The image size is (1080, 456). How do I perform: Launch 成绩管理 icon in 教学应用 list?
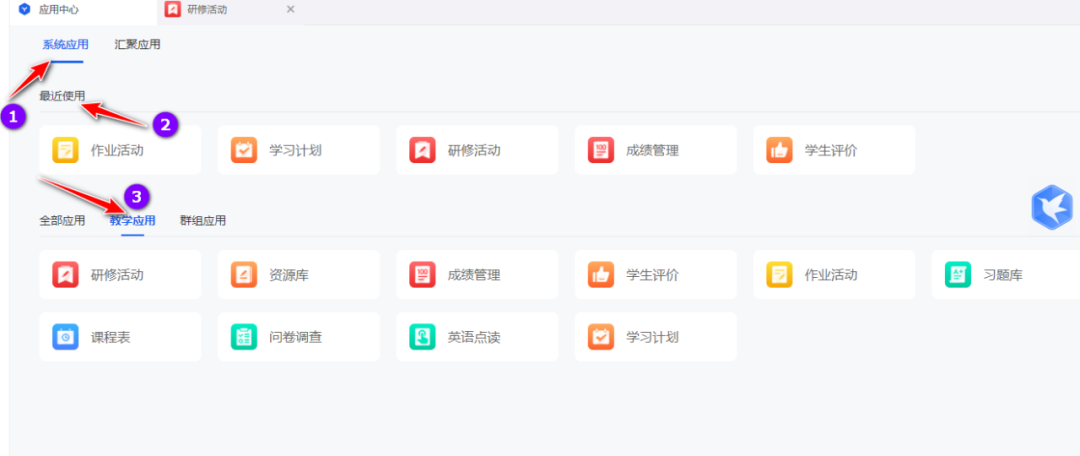(x=422, y=275)
